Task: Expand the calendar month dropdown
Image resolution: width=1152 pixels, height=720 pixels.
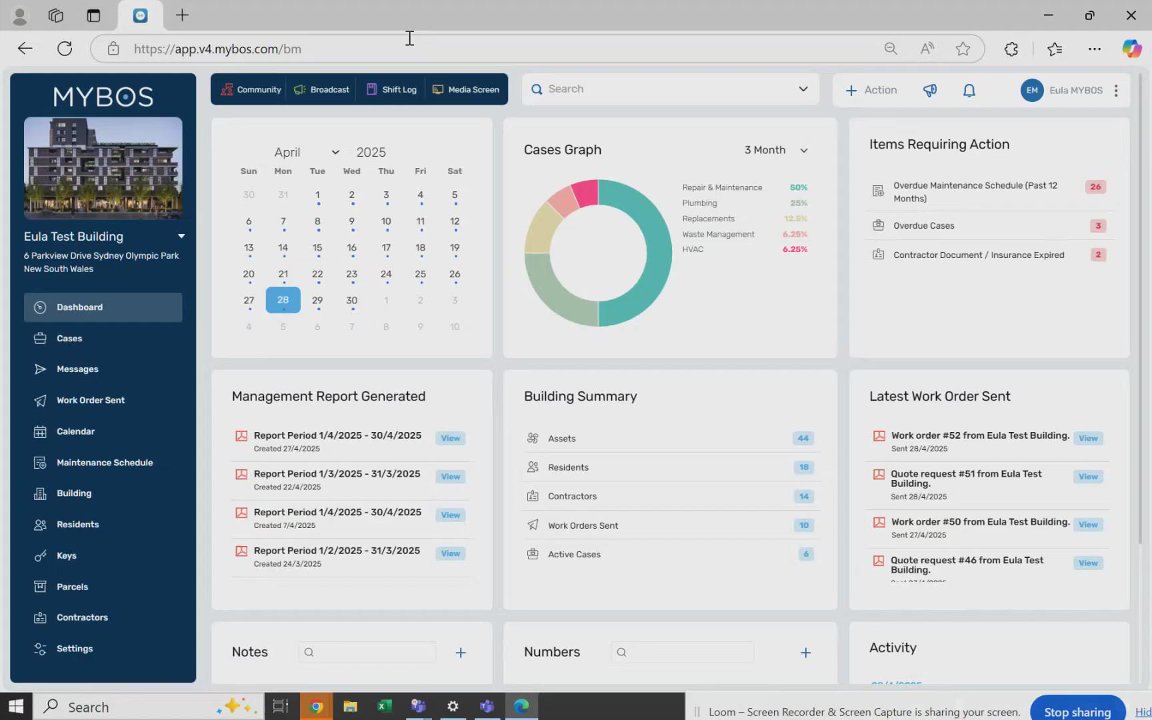Action: [x=306, y=152]
